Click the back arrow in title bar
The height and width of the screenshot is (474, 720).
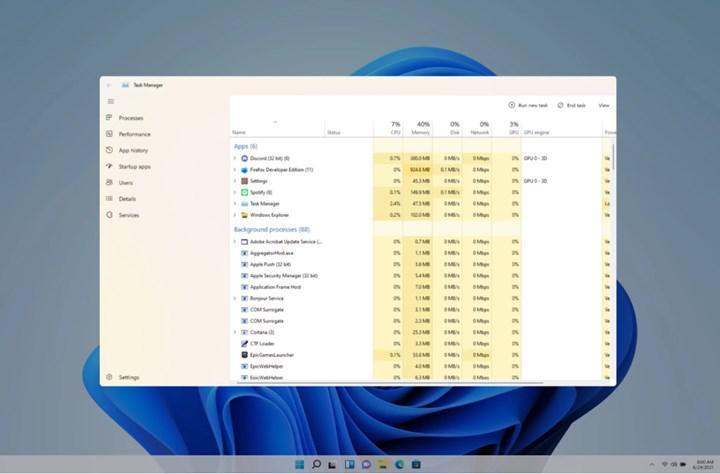pos(109,85)
